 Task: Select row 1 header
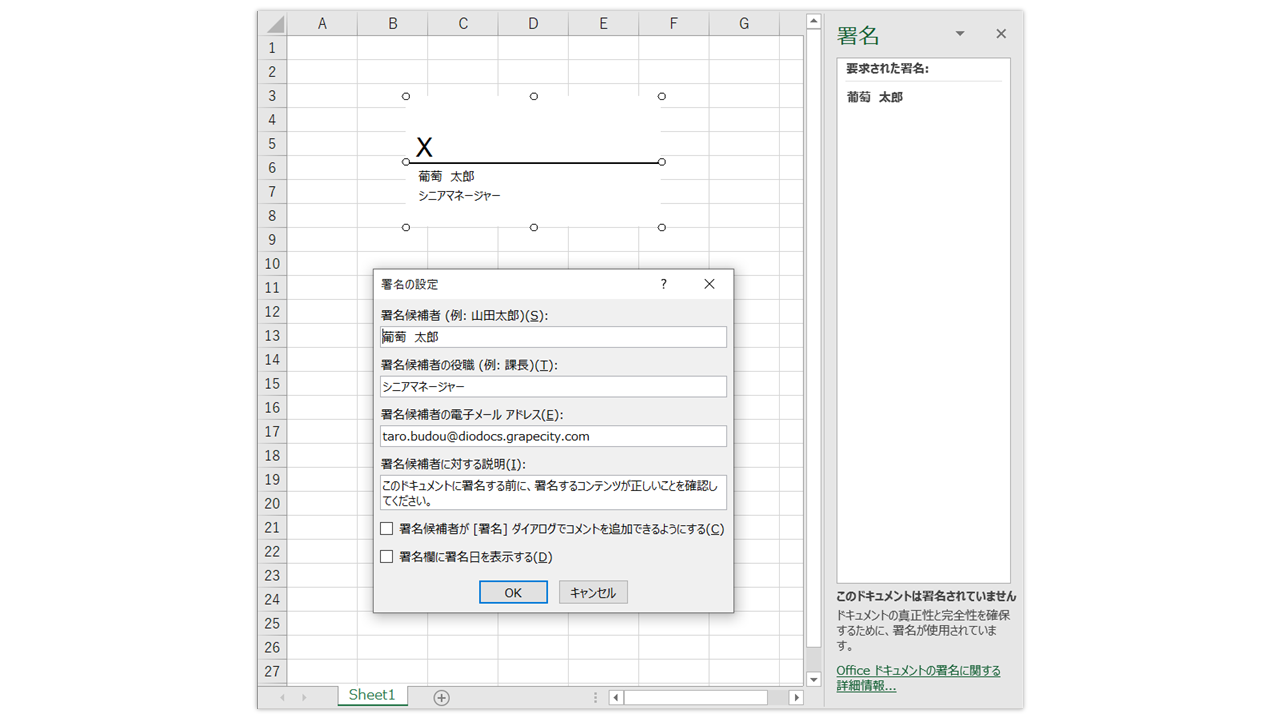272,48
